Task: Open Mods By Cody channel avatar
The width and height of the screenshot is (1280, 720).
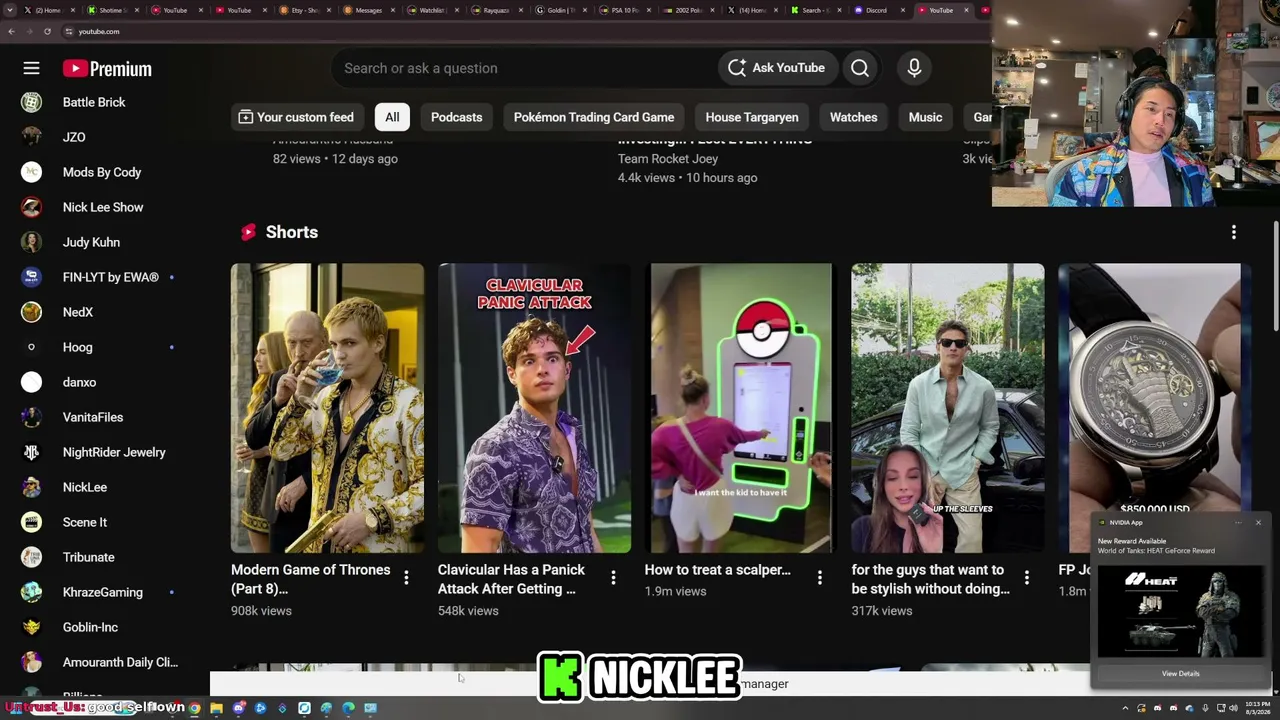Action: pos(31,172)
